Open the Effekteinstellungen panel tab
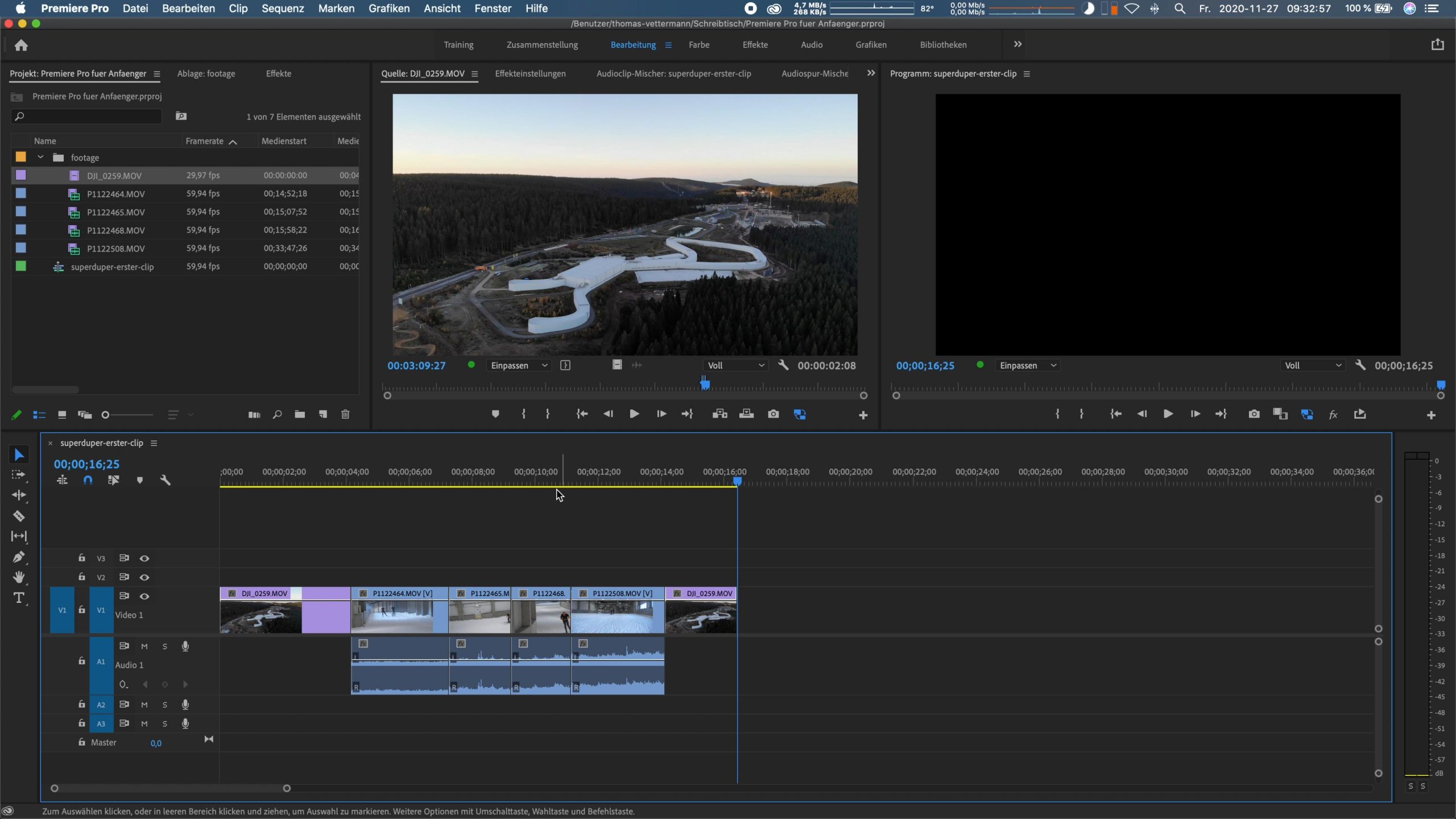Viewport: 1456px width, 819px height. coord(530,73)
